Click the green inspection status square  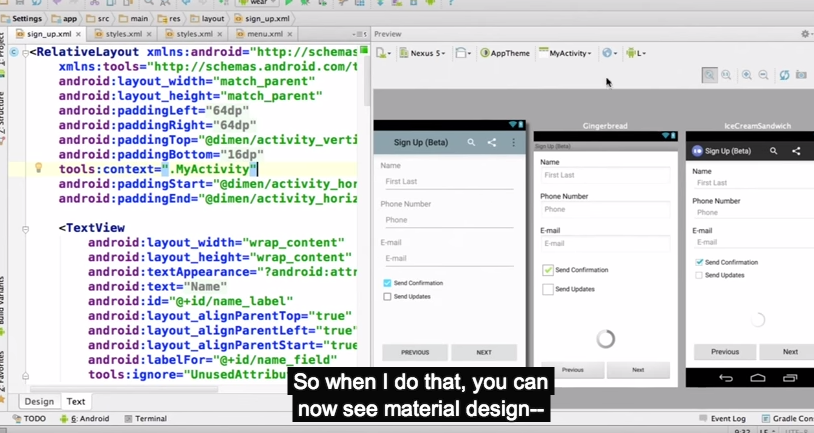364,50
